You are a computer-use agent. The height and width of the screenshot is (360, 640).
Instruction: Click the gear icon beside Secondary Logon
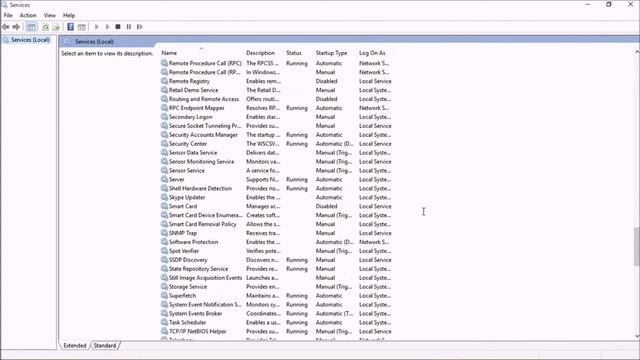tap(164, 117)
